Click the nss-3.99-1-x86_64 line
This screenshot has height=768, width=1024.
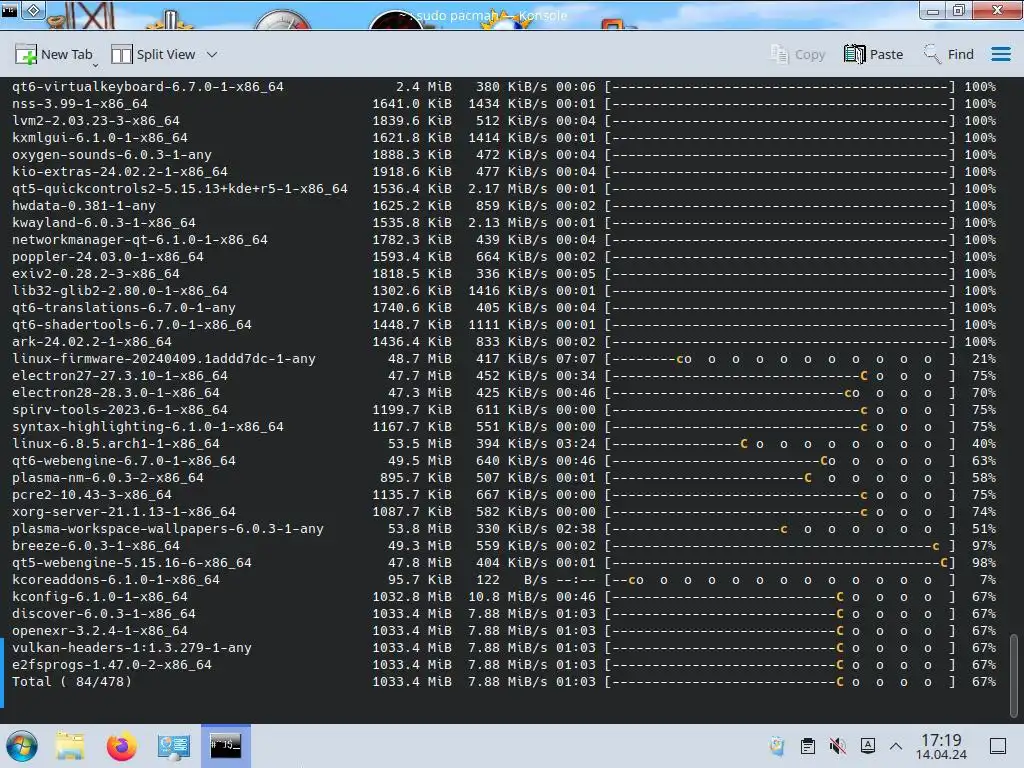504,103
